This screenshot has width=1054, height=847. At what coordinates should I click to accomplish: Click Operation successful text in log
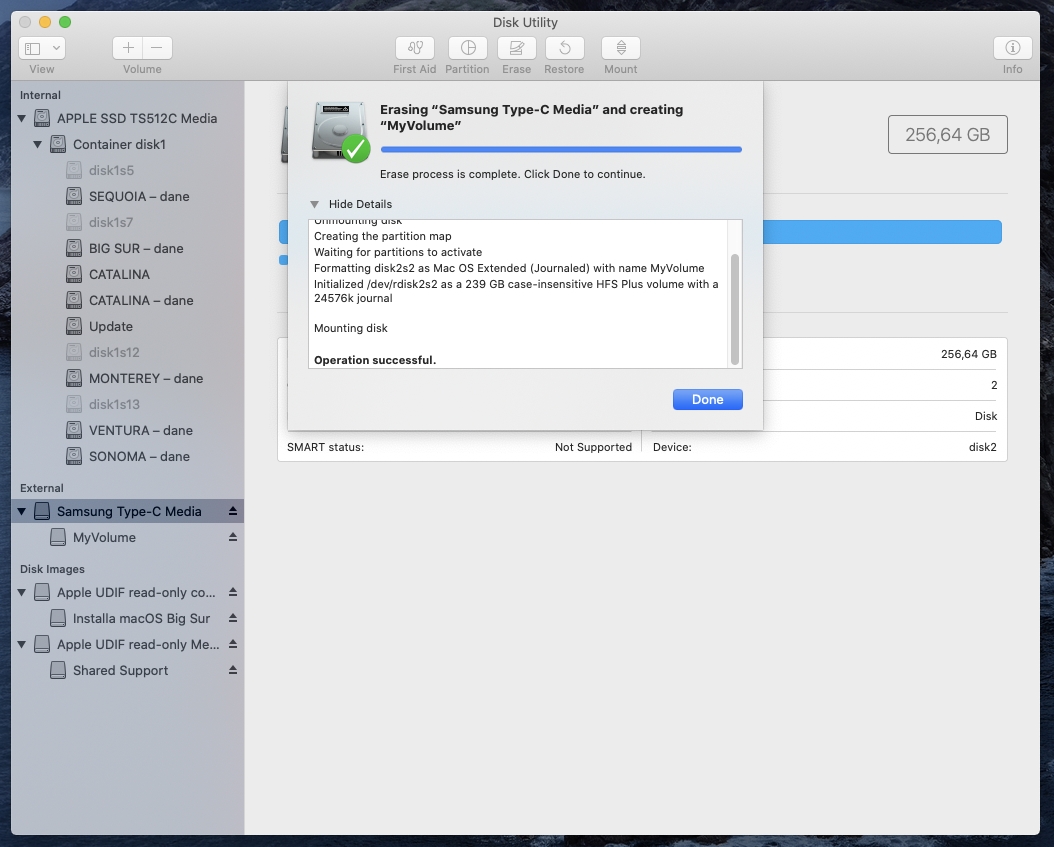pos(375,360)
